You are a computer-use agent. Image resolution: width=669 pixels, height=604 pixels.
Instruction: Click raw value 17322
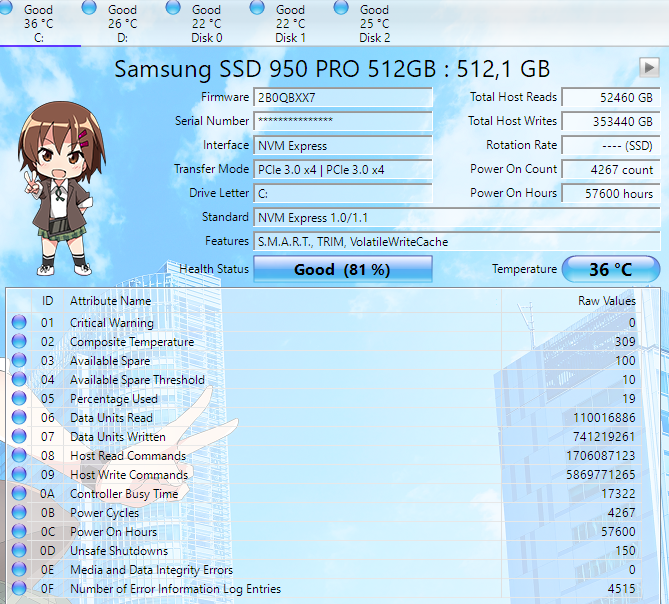pos(618,494)
